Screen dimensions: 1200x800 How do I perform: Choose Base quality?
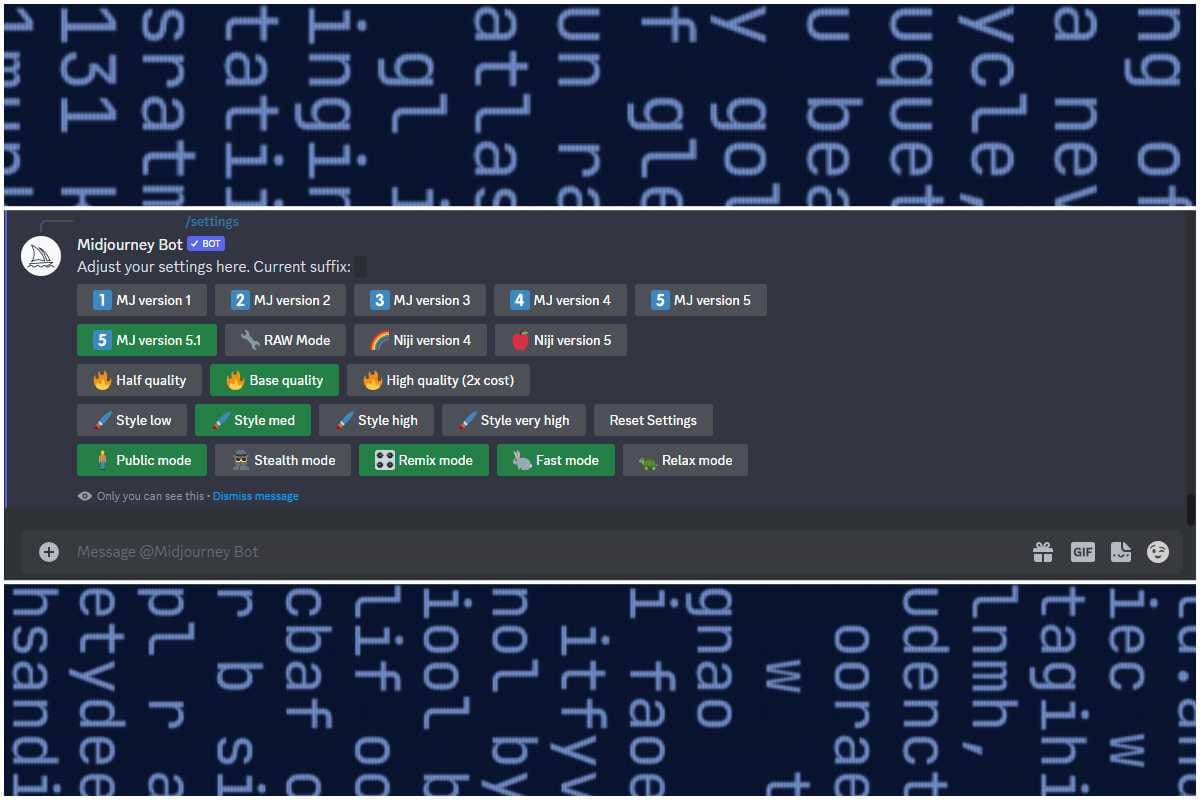click(274, 380)
